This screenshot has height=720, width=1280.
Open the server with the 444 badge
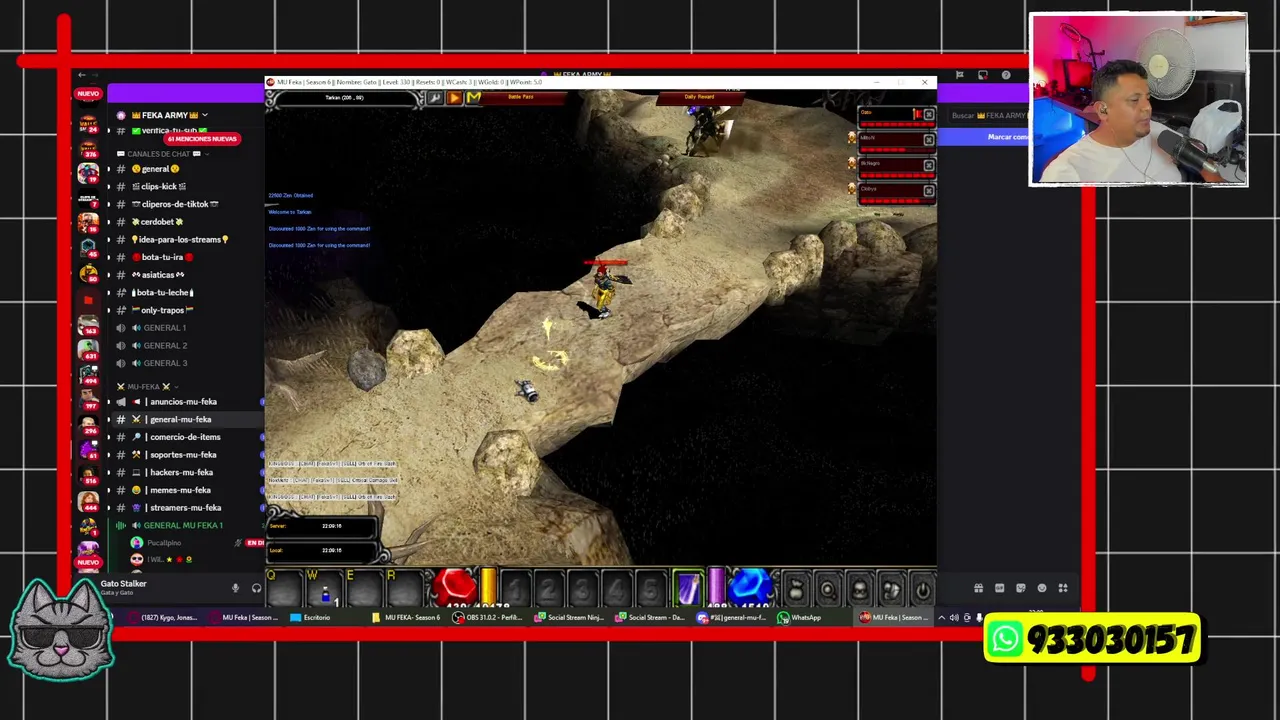[88, 501]
